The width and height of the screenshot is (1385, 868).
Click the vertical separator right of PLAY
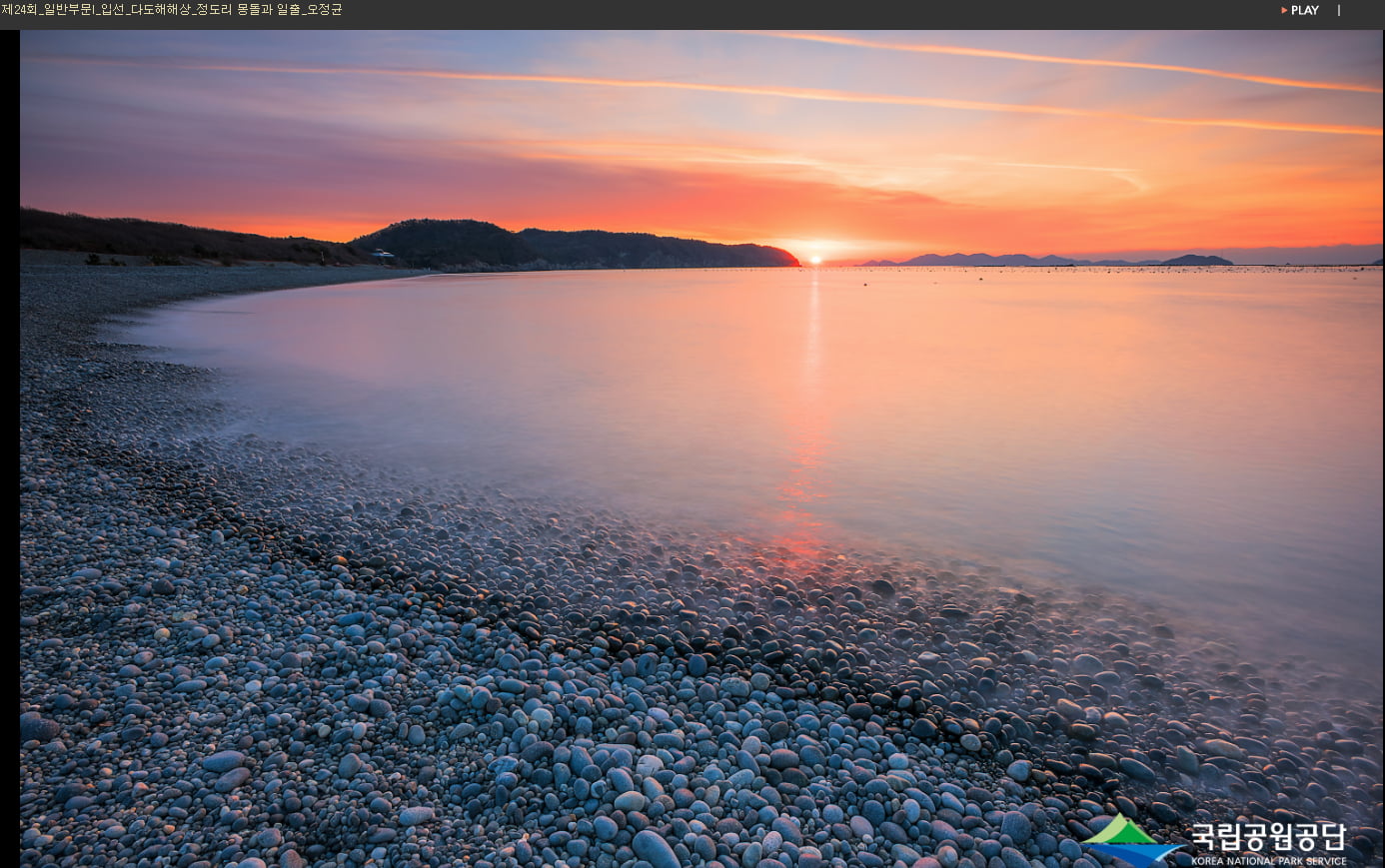(1339, 10)
